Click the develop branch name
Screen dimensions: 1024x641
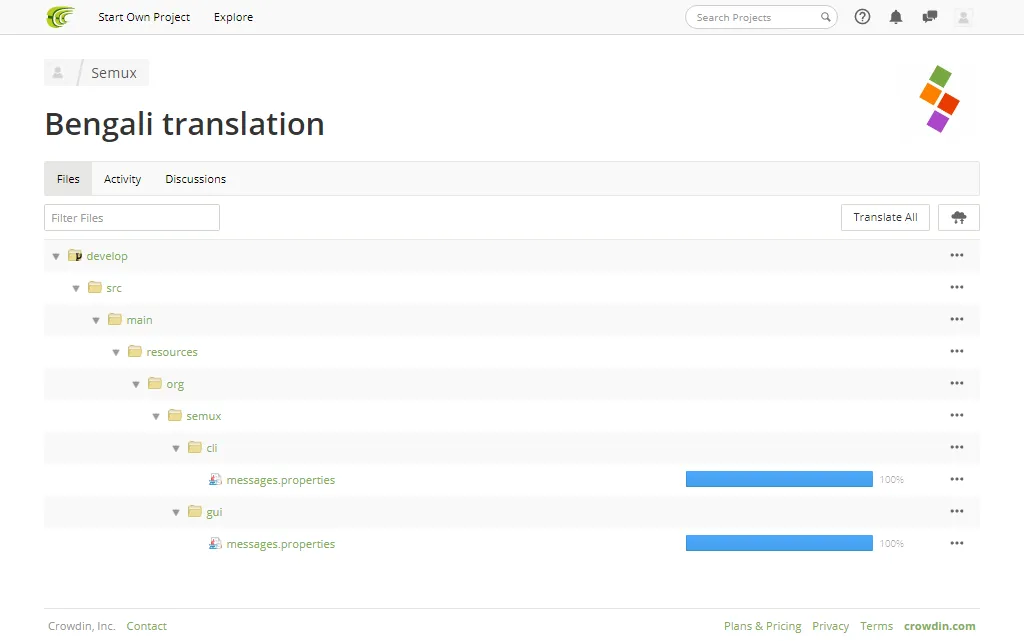coord(107,256)
